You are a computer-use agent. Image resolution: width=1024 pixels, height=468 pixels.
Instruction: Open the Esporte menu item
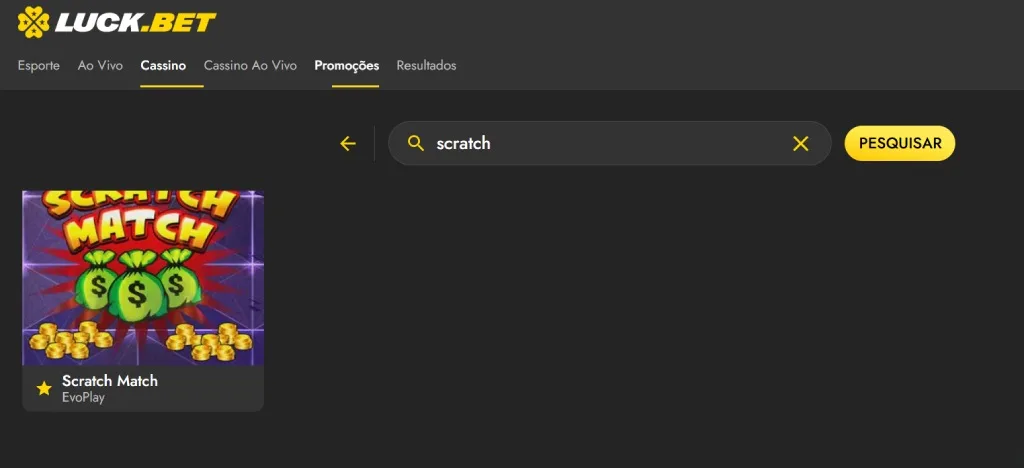click(39, 66)
